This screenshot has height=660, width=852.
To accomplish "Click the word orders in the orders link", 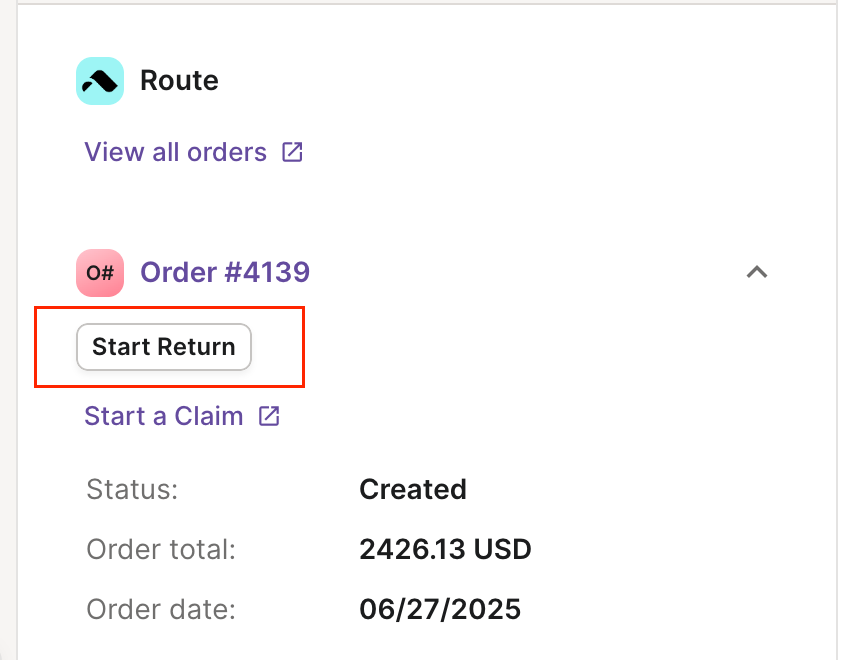I will 227,152.
